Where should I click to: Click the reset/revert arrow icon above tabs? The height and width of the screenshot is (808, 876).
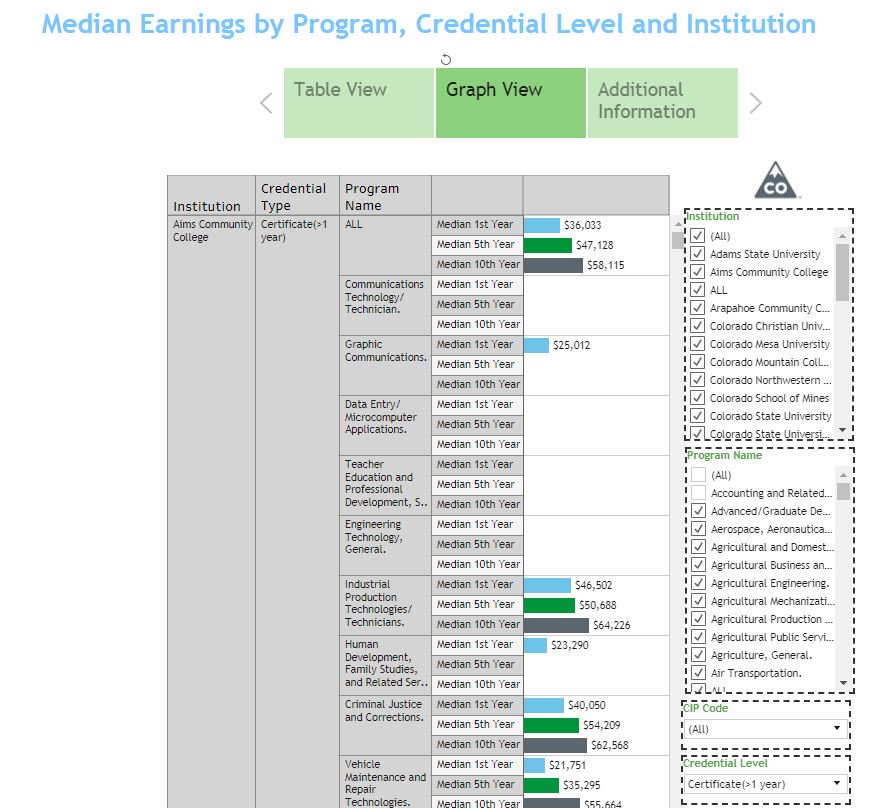446,59
